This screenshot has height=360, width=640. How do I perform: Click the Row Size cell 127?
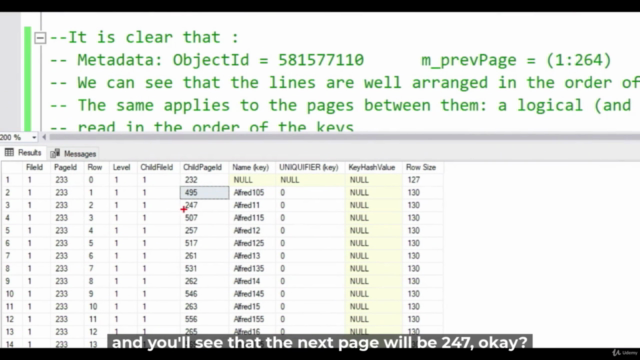(x=423, y=180)
